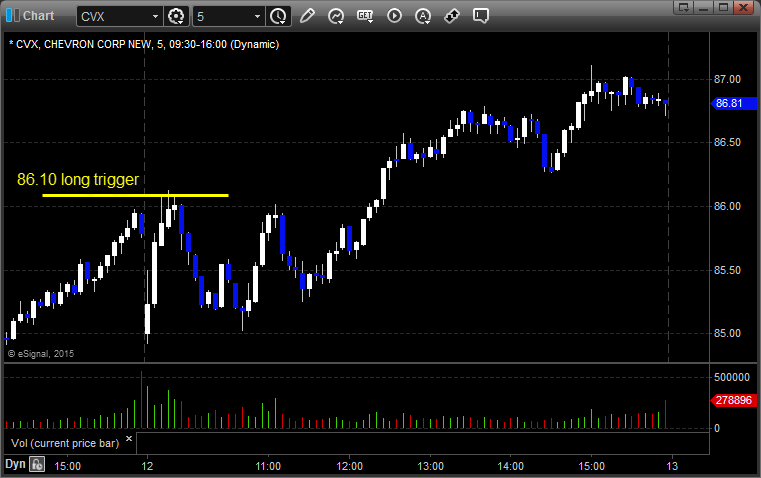The height and width of the screenshot is (478, 761).
Task: Minimize the chart window
Action: (704, 7)
